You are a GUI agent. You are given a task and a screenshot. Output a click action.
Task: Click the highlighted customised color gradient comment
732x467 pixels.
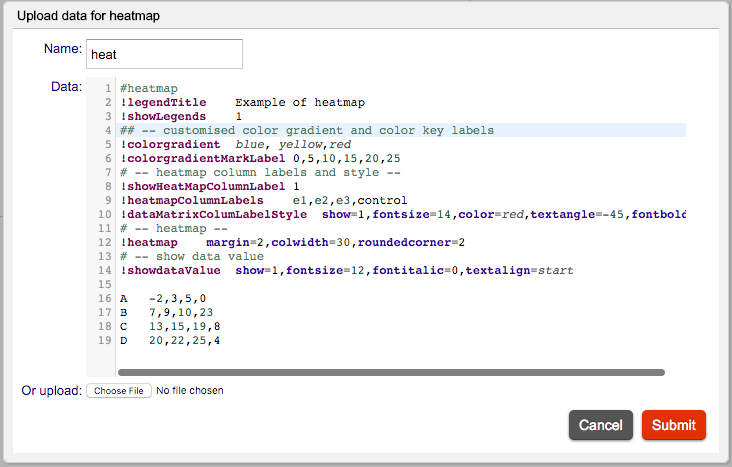pyautogui.click(x=307, y=130)
